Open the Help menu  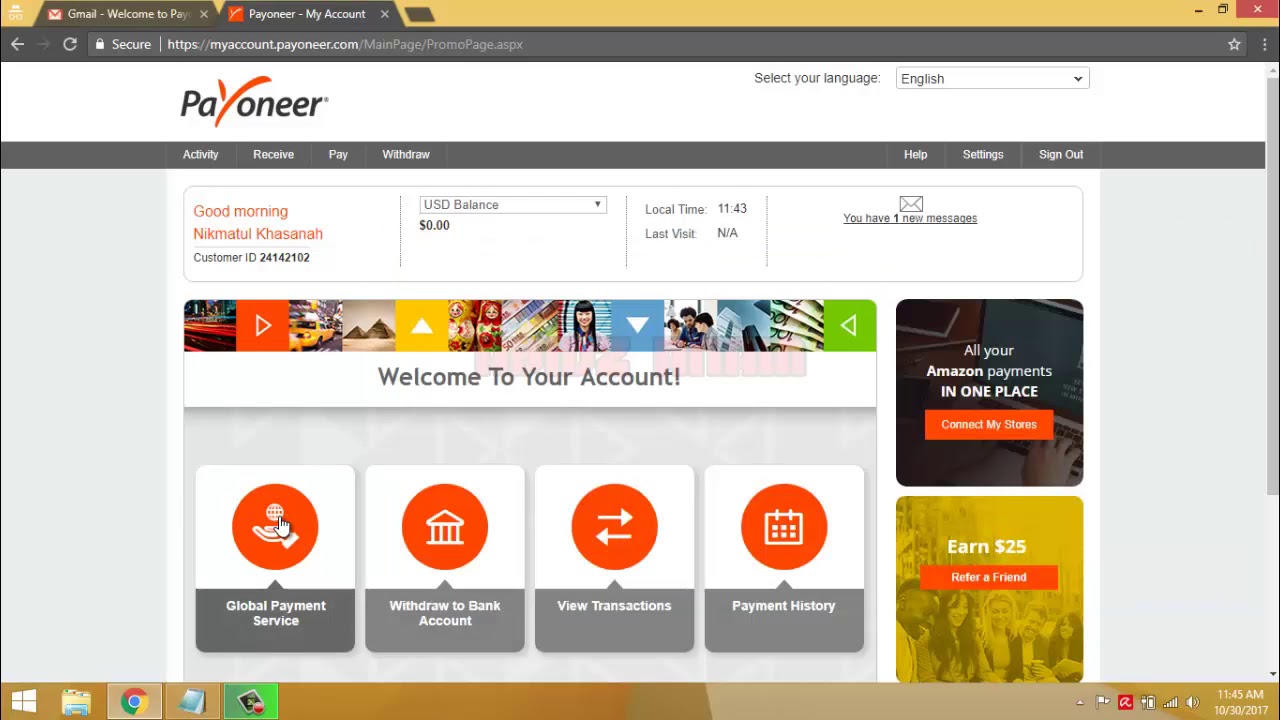click(915, 154)
